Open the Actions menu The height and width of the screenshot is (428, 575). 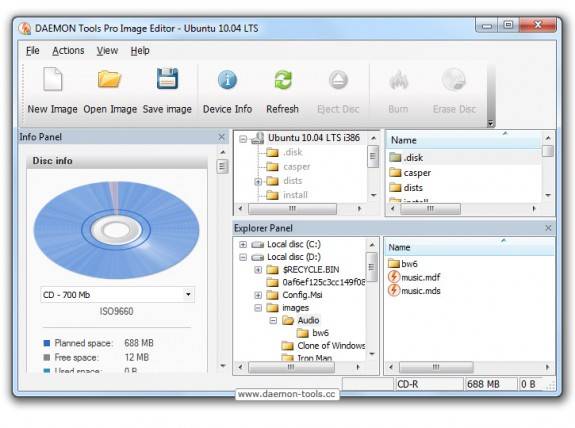(x=68, y=51)
